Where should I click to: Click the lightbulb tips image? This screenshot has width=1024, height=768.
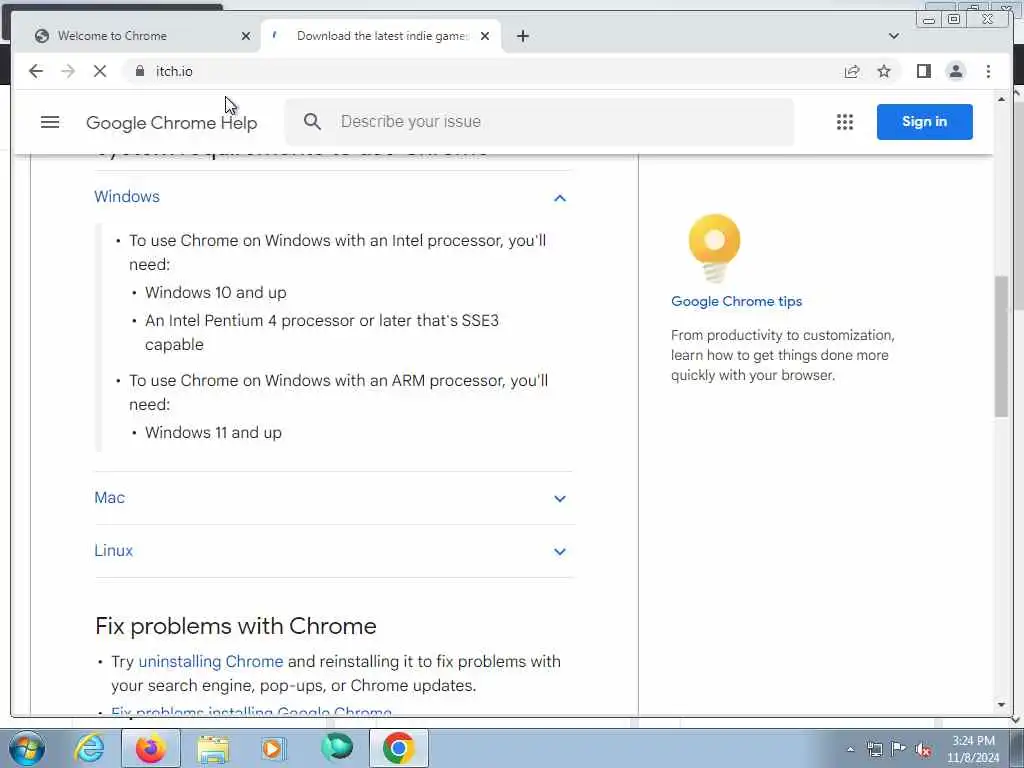(x=714, y=248)
